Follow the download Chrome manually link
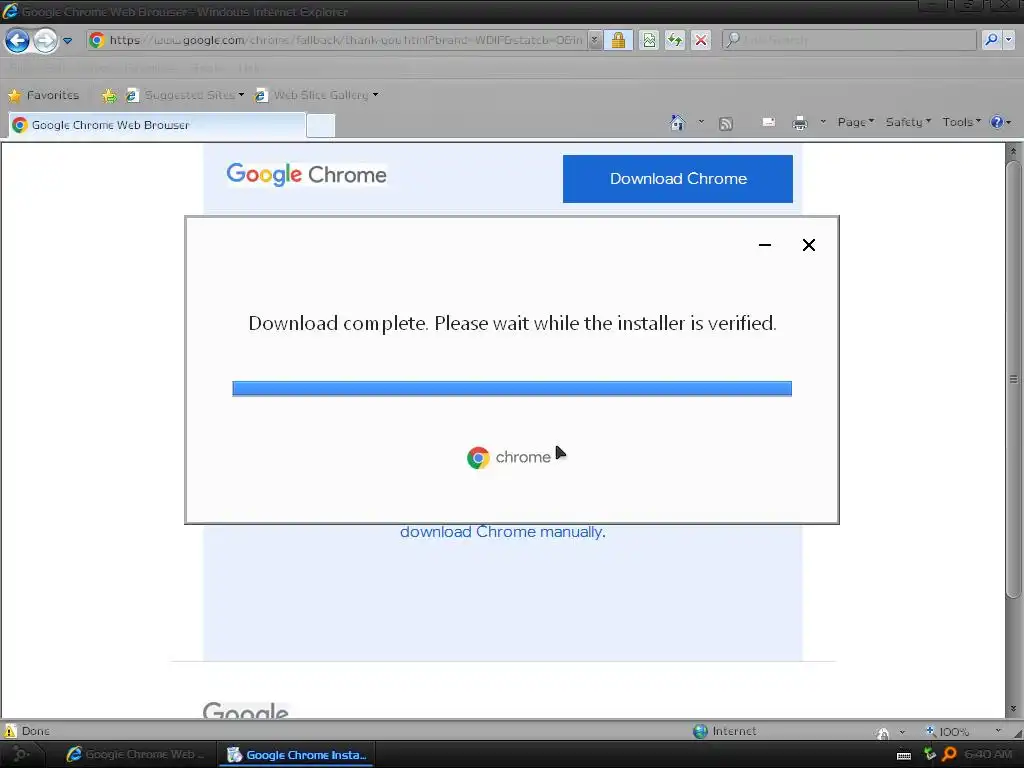This screenshot has height=768, width=1024. point(503,532)
